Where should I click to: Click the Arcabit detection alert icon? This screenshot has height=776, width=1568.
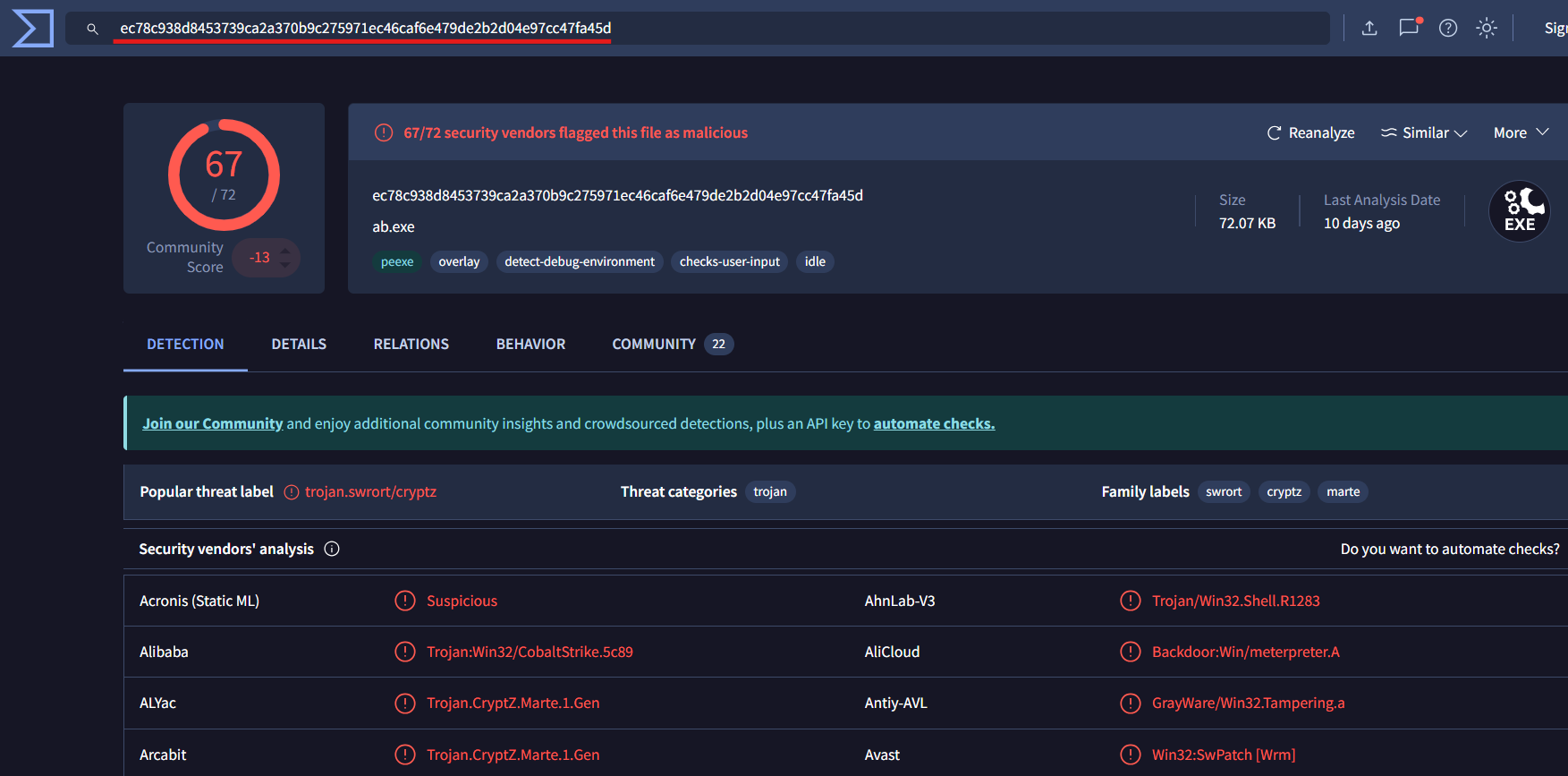point(405,755)
